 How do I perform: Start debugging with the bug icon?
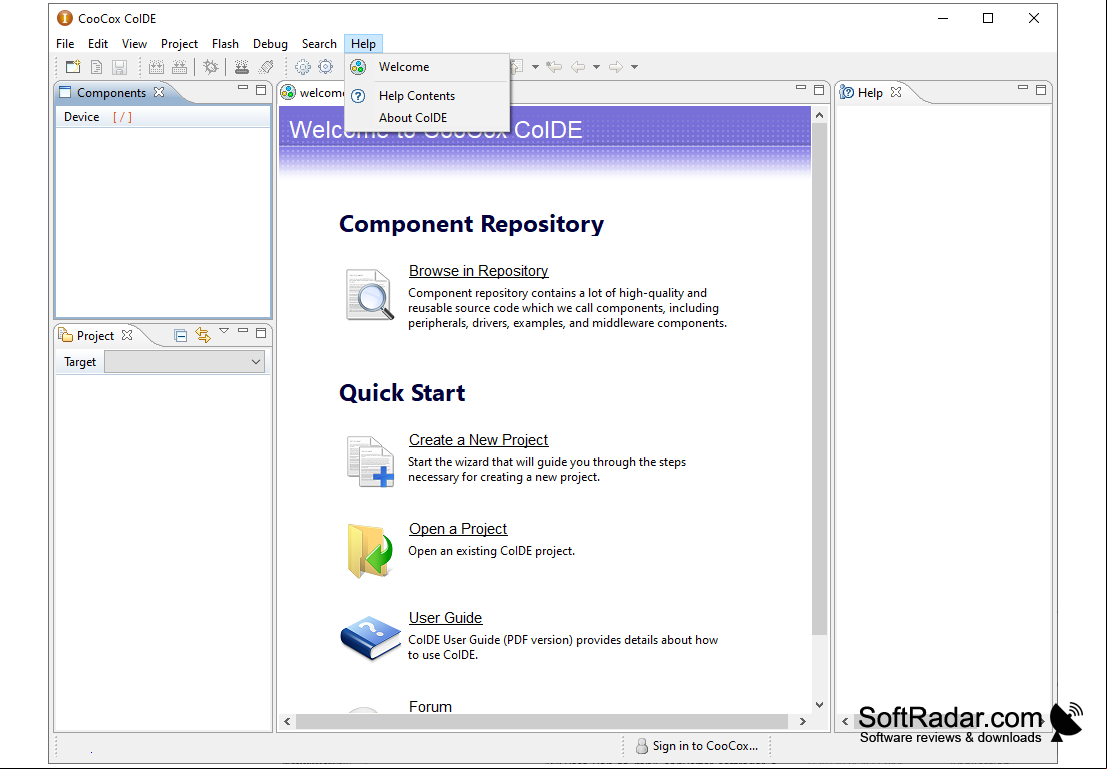[210, 67]
